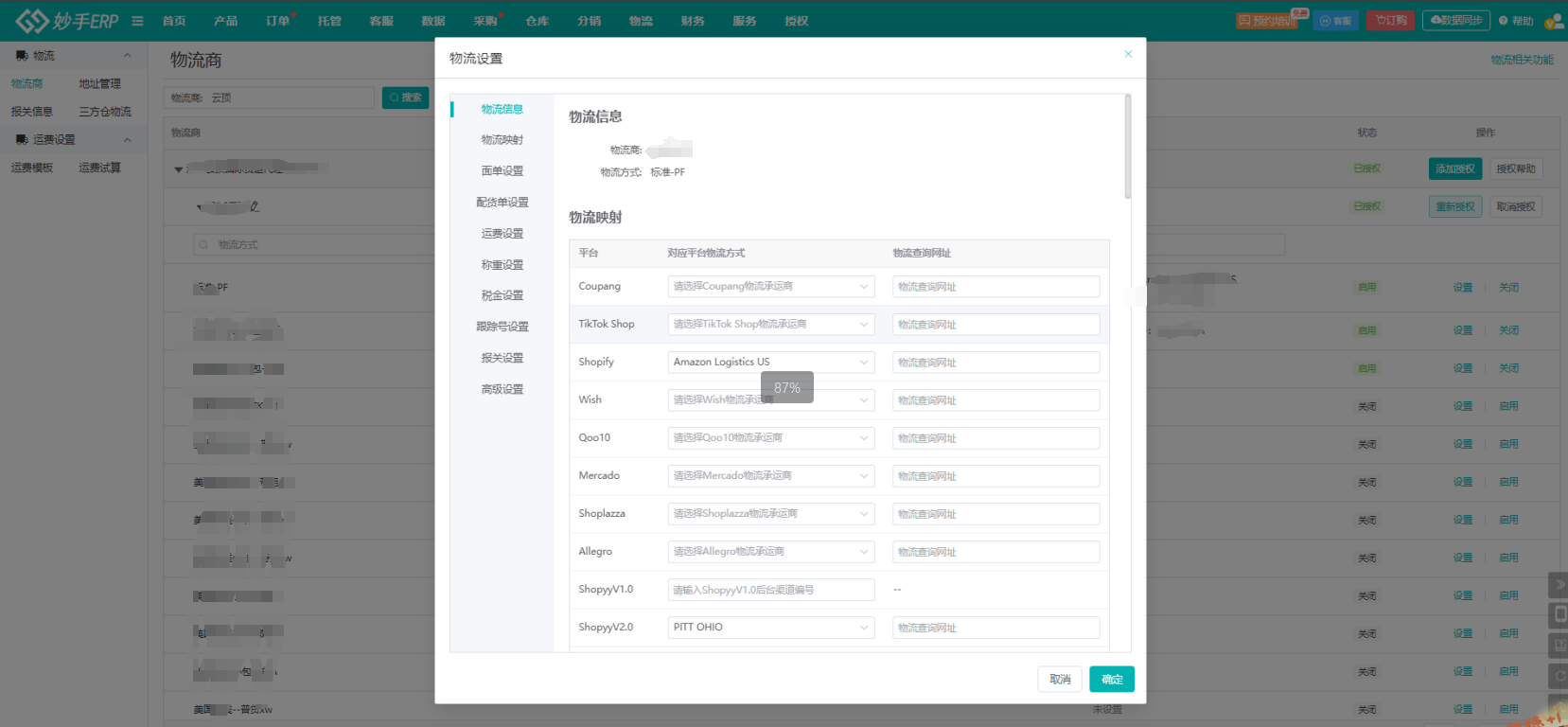Open 运费试算 in left sidebar
Image resolution: width=1568 pixels, height=727 pixels.
click(99, 168)
